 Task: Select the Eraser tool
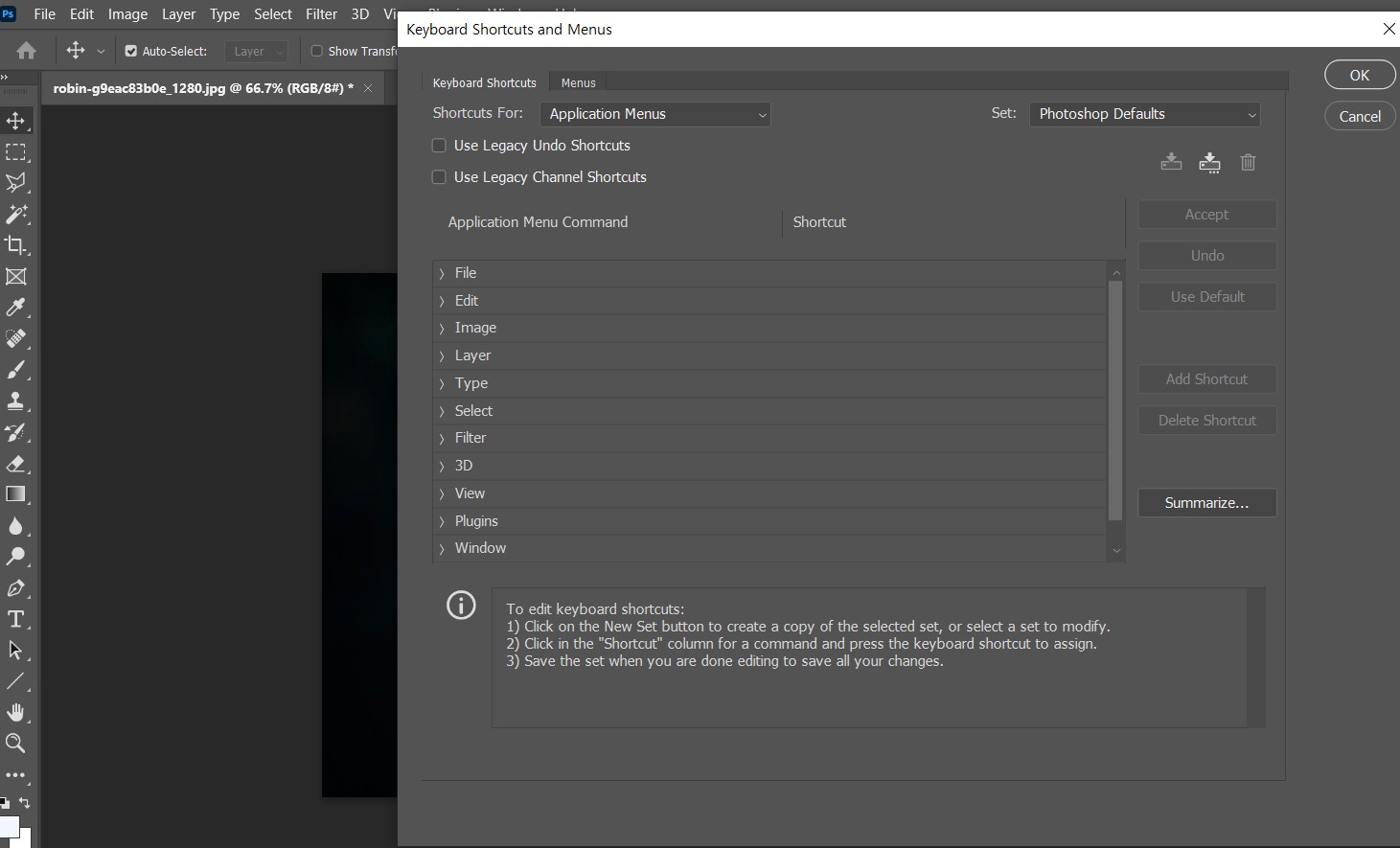click(16, 464)
